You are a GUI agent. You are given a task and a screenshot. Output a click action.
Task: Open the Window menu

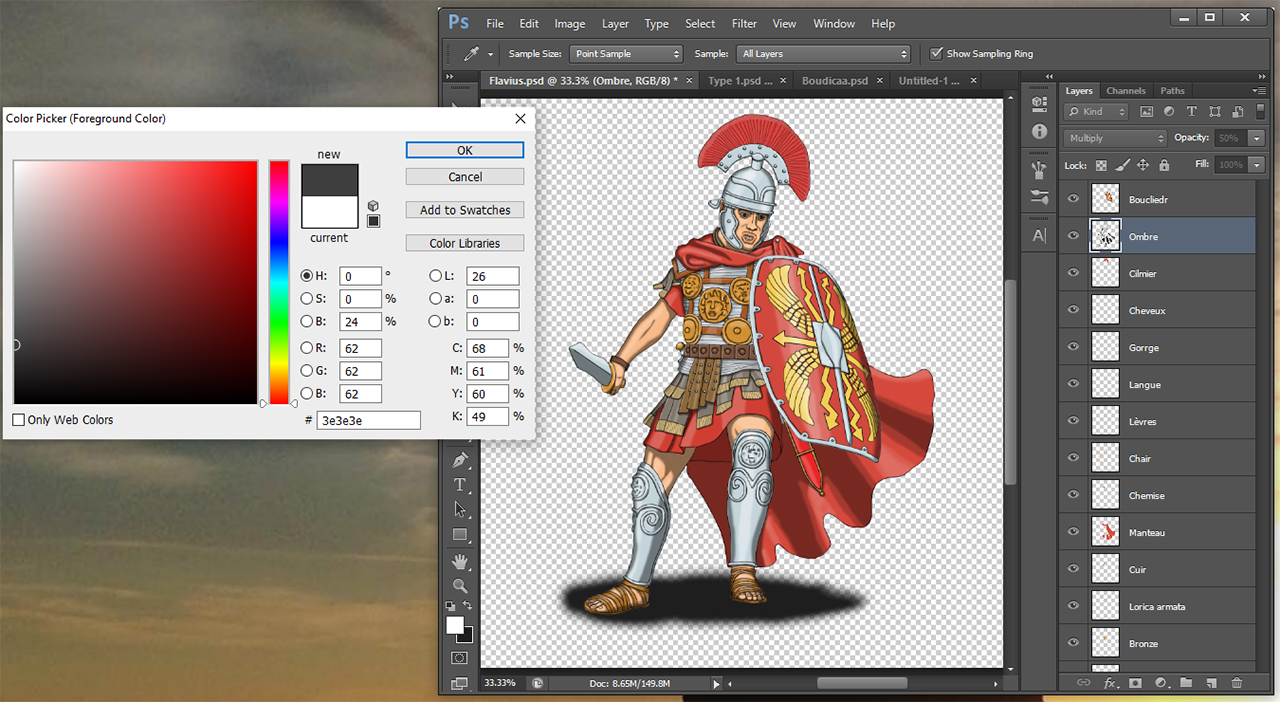[834, 24]
